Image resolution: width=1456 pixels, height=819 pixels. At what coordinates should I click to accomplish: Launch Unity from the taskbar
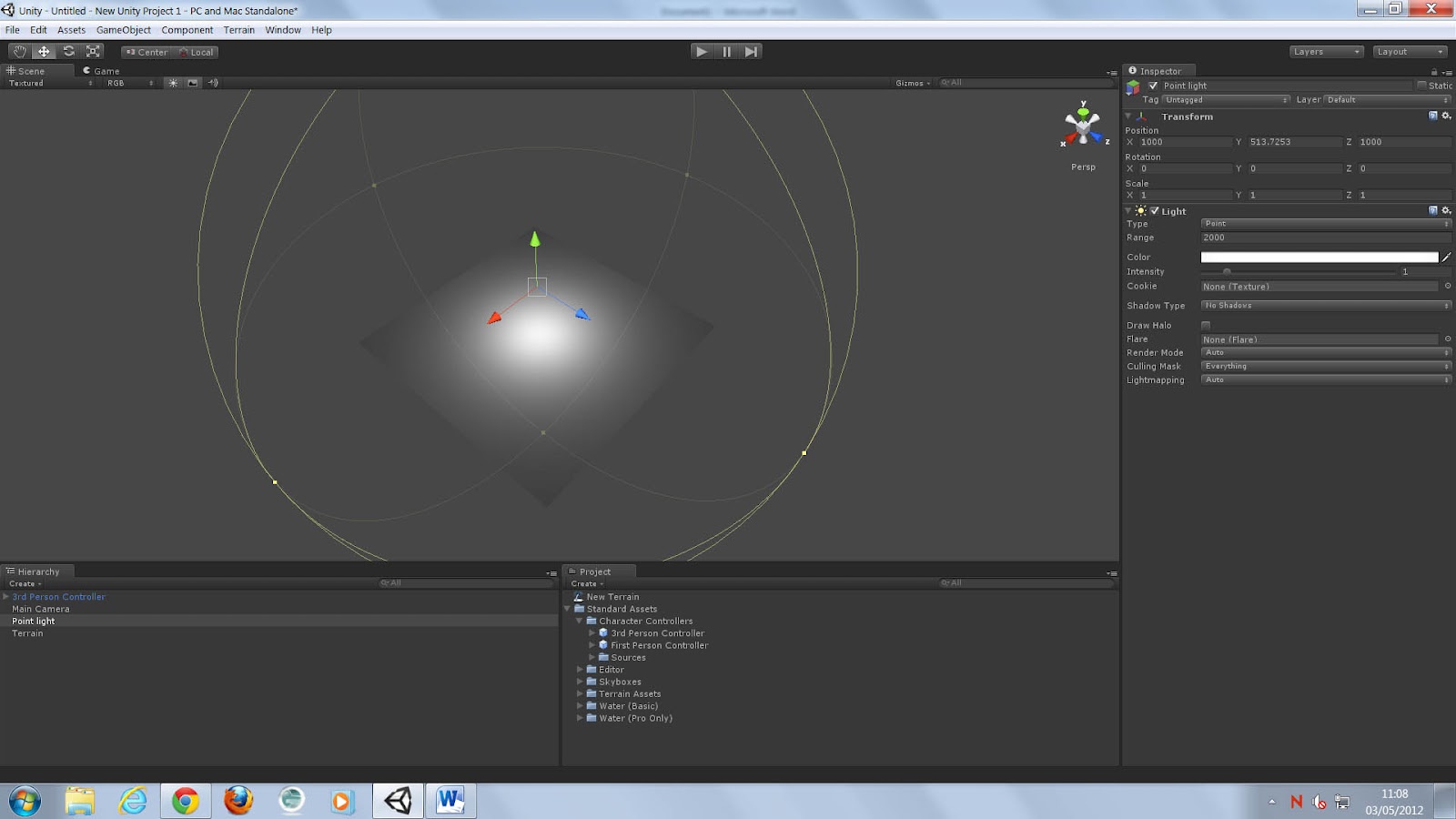(x=398, y=801)
